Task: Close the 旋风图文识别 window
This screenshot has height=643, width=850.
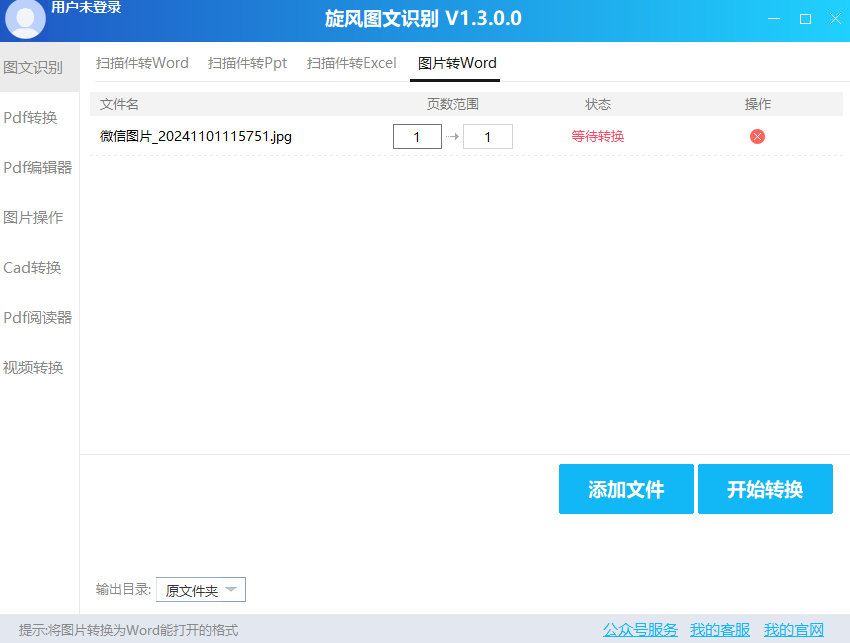Action: coord(835,19)
